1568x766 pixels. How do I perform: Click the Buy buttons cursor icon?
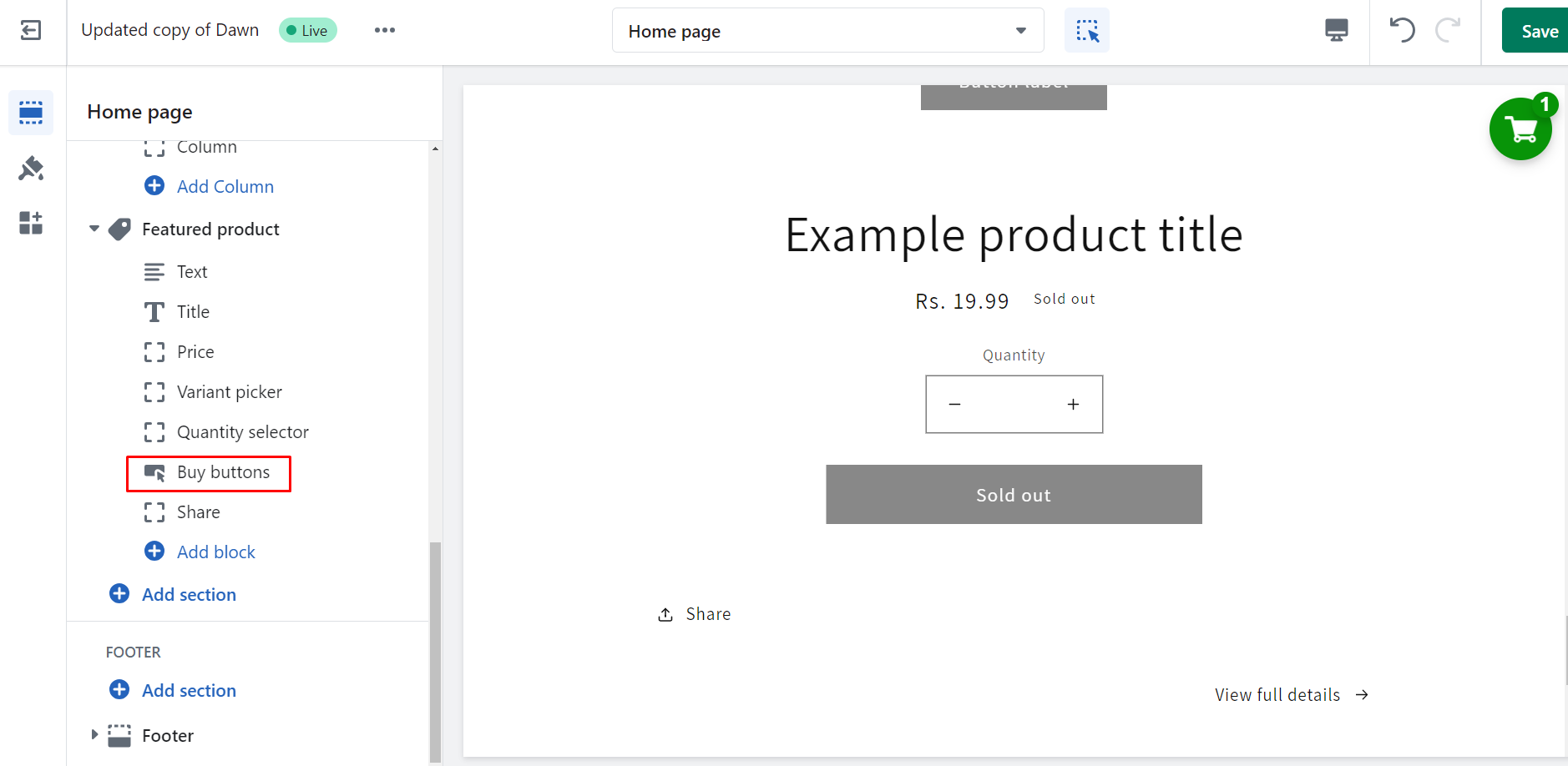click(154, 473)
